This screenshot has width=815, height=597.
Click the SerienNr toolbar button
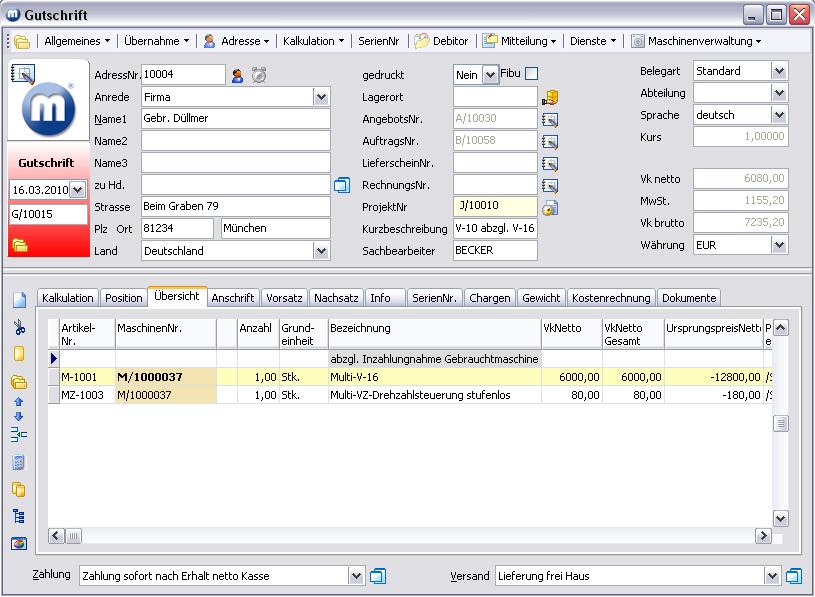pos(379,41)
